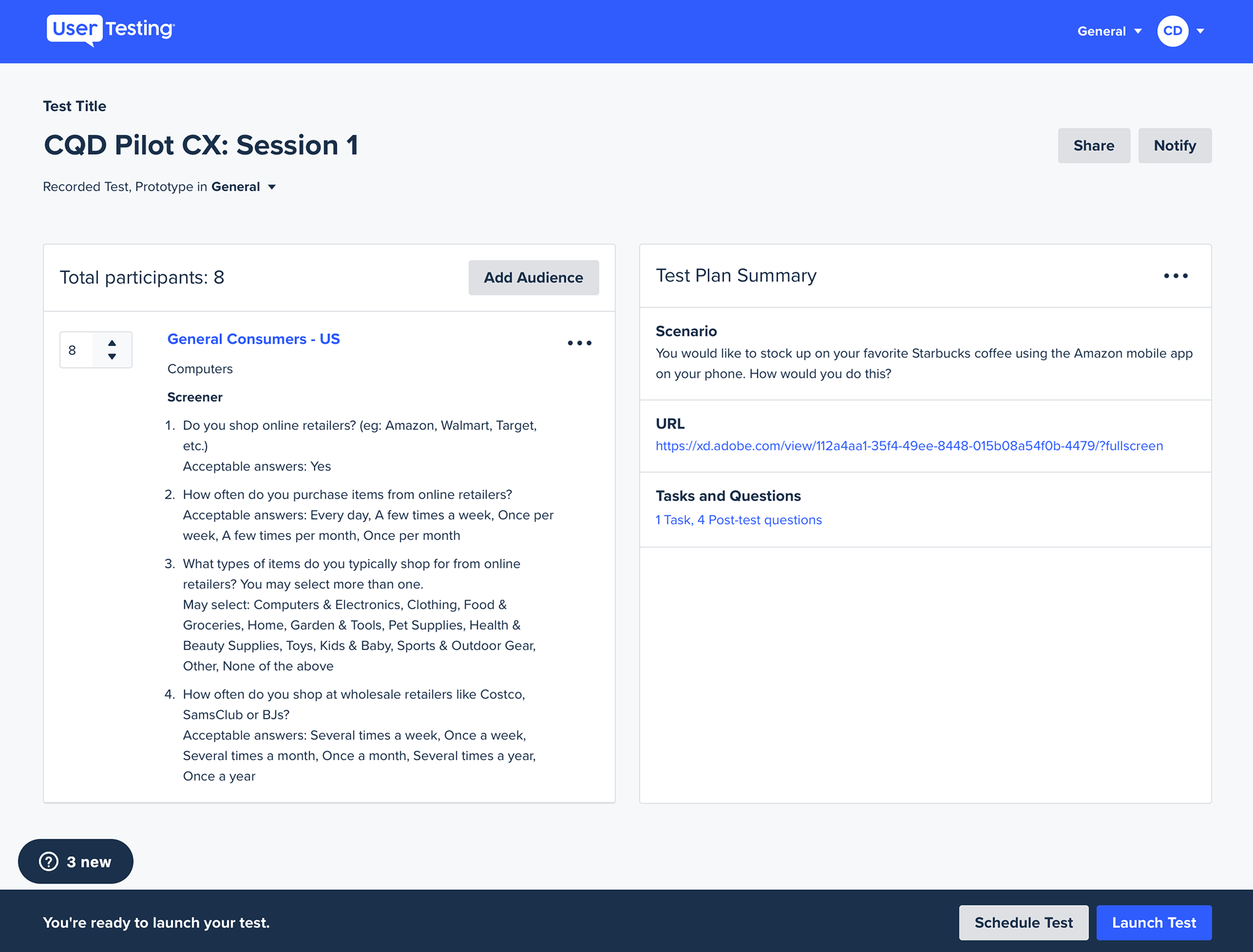Click the help question-mark icon
This screenshot has width=1253, height=952.
(49, 861)
